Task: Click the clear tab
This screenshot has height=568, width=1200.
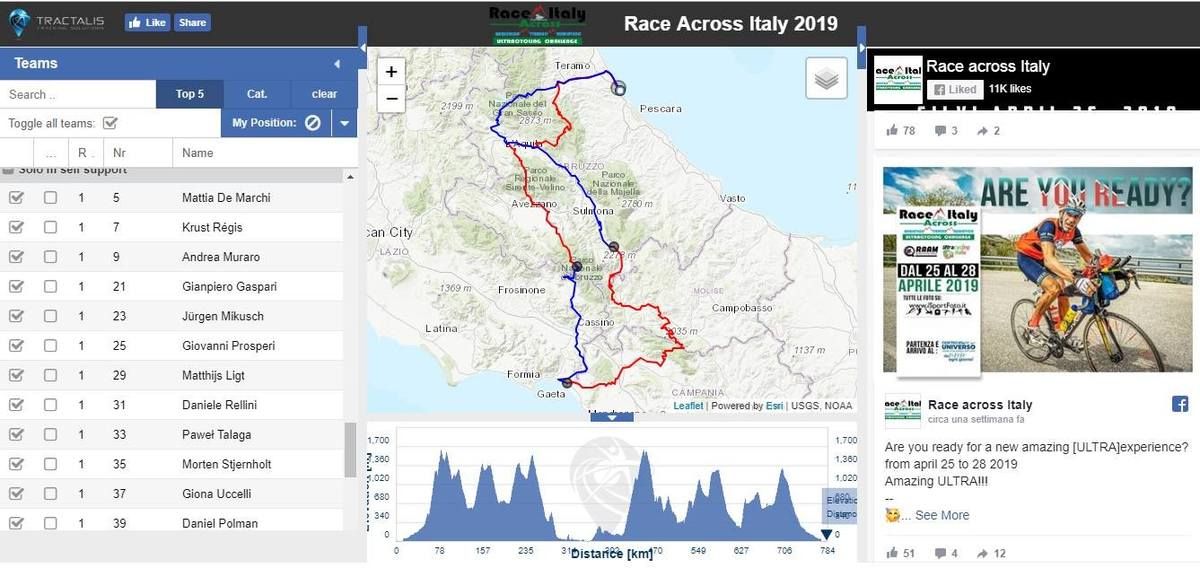Action: (x=324, y=94)
